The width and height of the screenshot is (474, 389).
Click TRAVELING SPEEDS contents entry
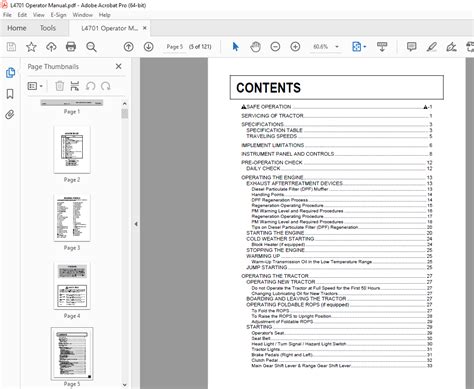(339, 136)
